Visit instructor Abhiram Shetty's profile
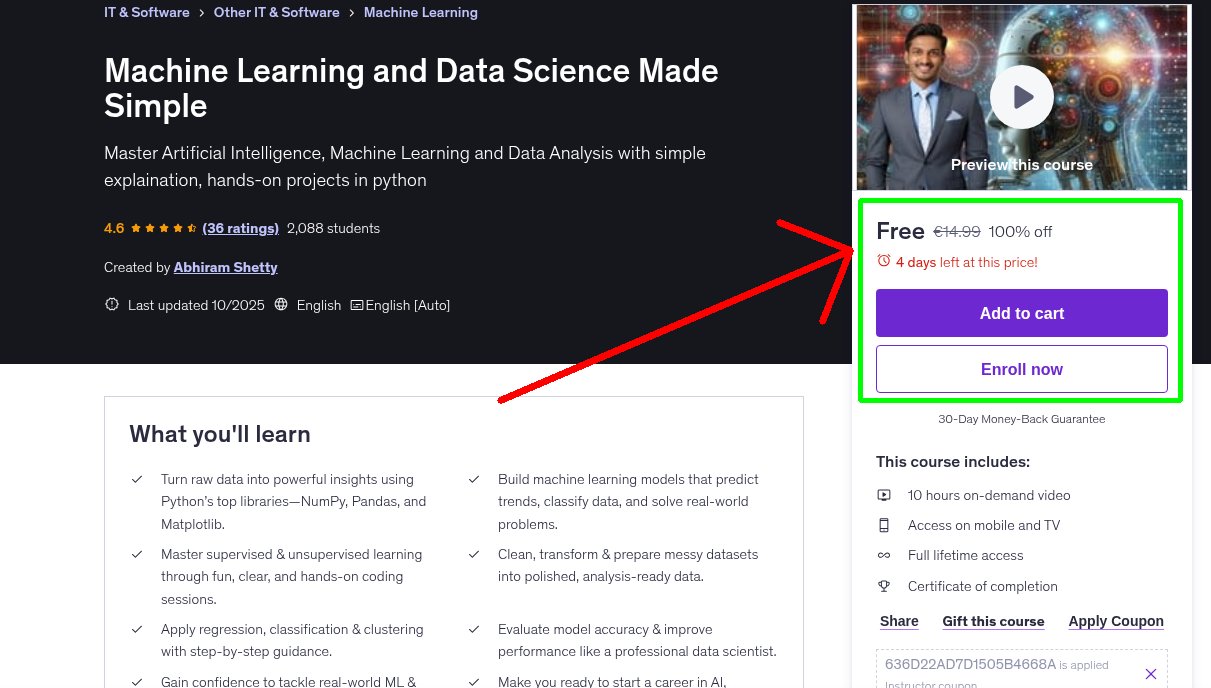The height and width of the screenshot is (688, 1211). pos(225,267)
